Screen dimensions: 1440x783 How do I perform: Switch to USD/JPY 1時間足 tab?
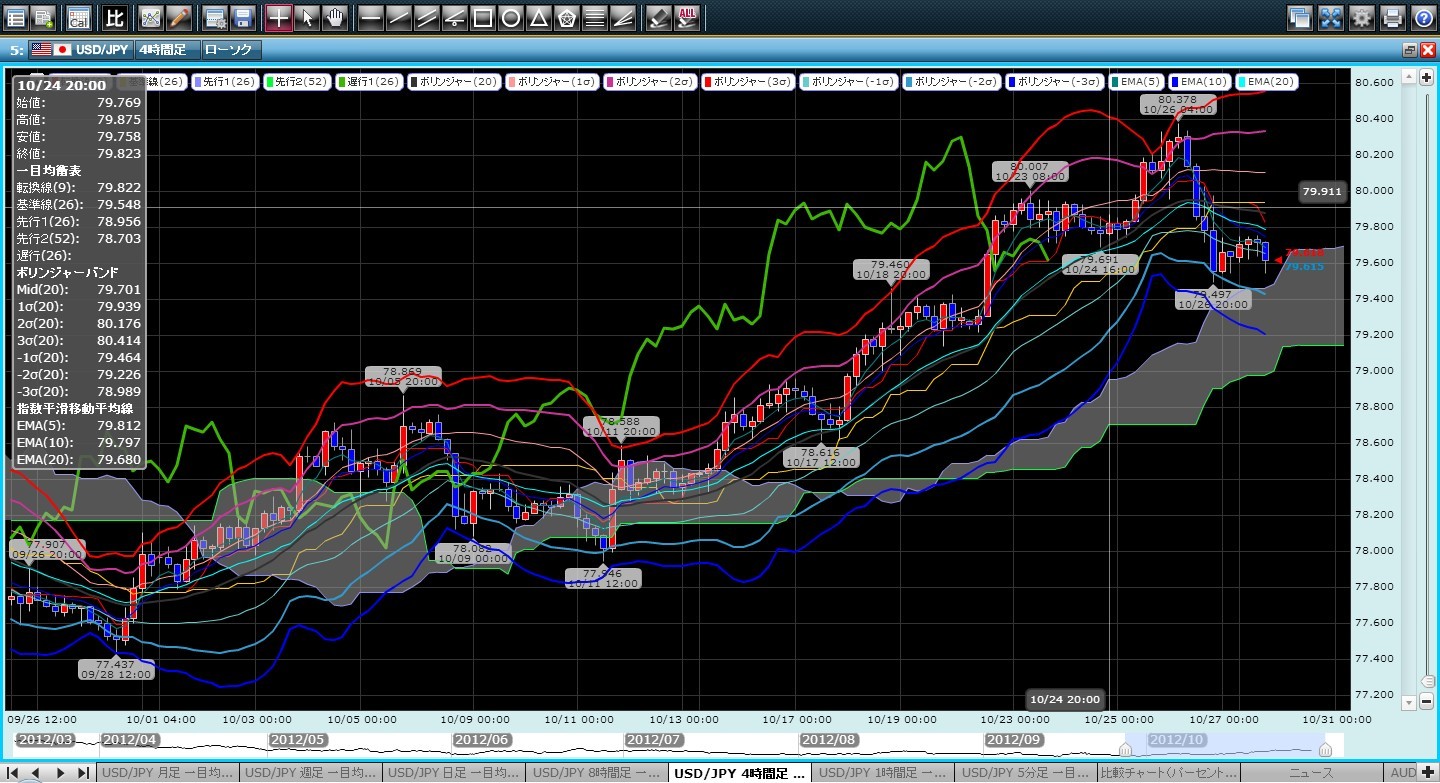(882, 773)
